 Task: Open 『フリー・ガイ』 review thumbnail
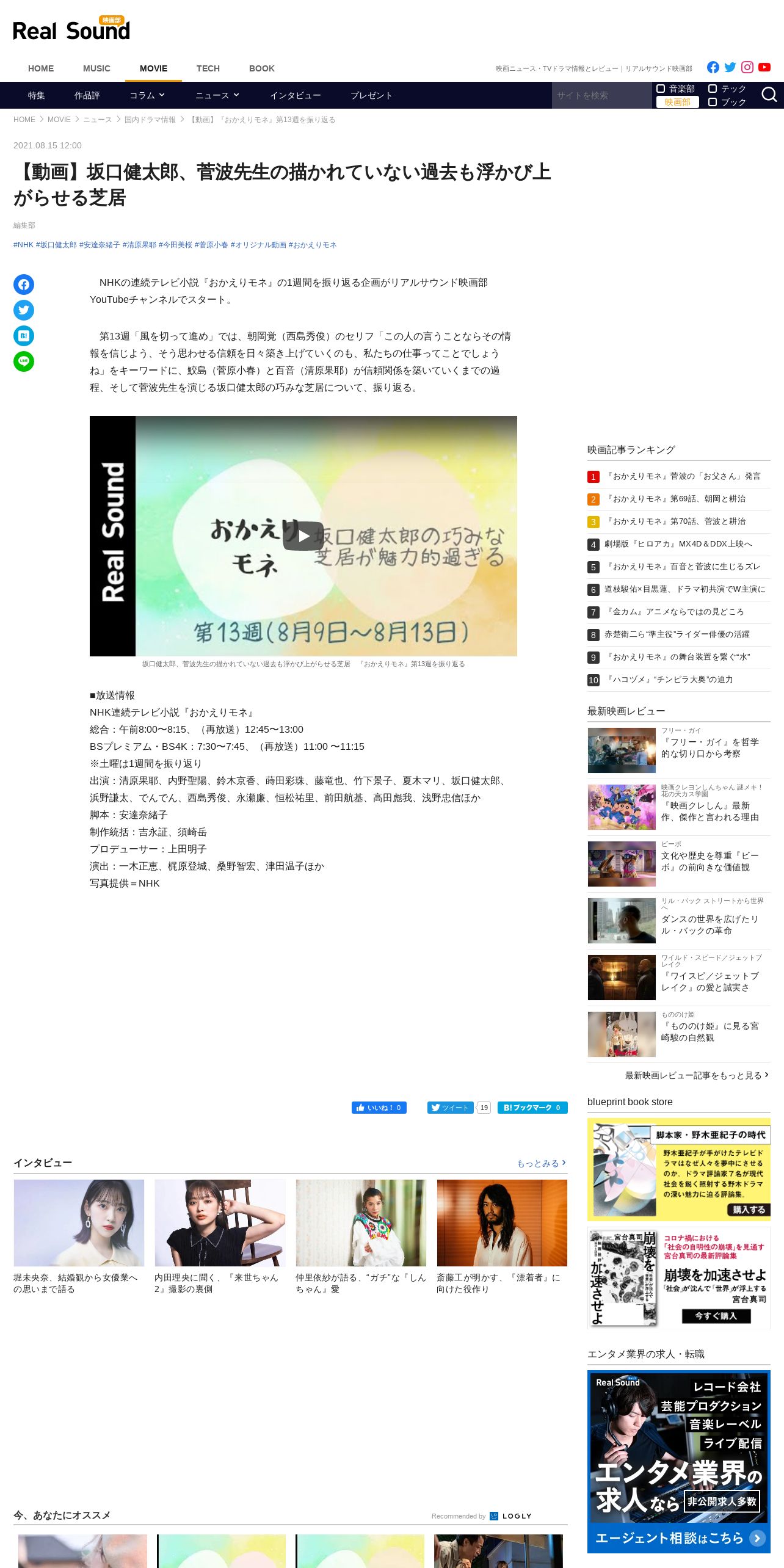click(x=622, y=750)
